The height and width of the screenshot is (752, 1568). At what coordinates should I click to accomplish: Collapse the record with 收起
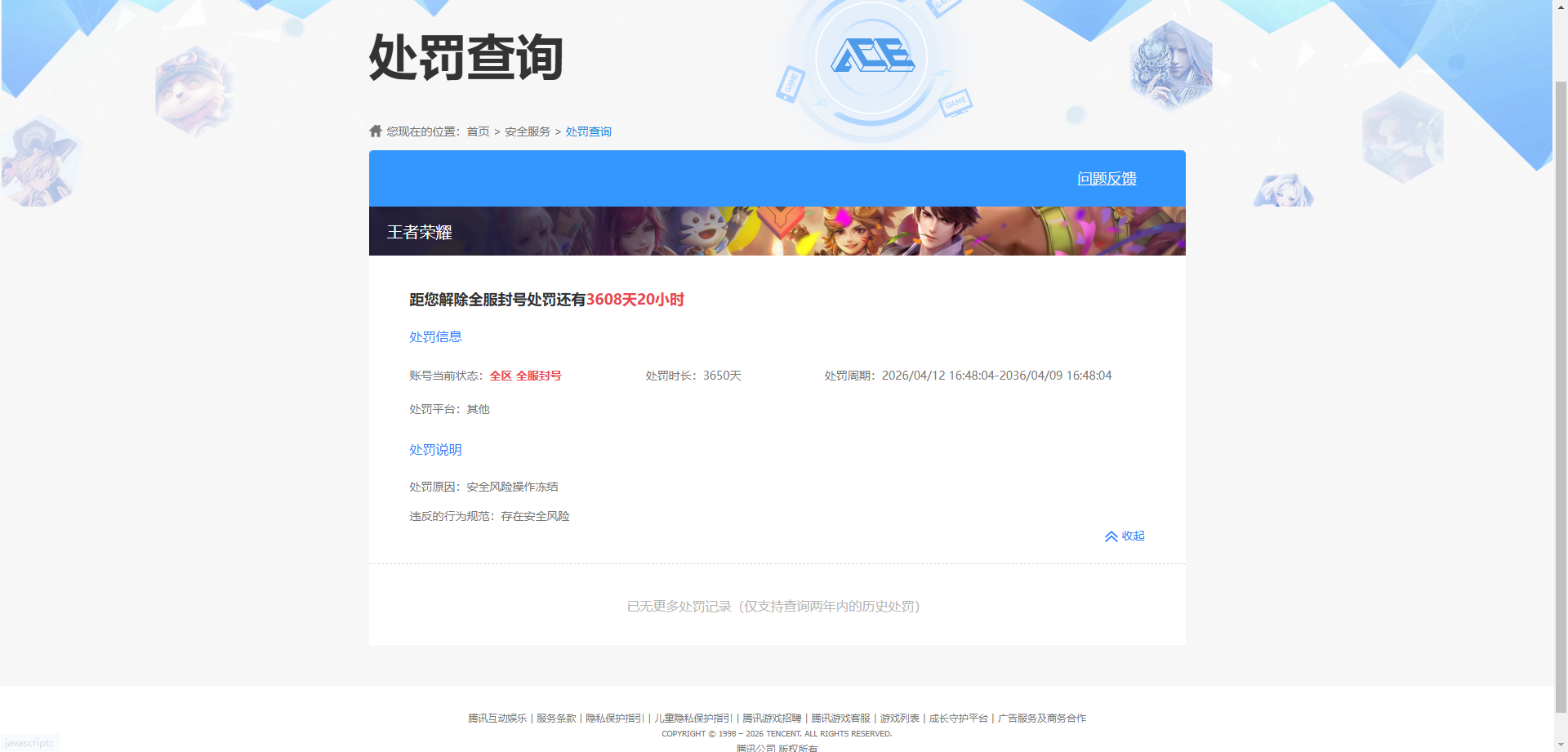pos(1133,536)
